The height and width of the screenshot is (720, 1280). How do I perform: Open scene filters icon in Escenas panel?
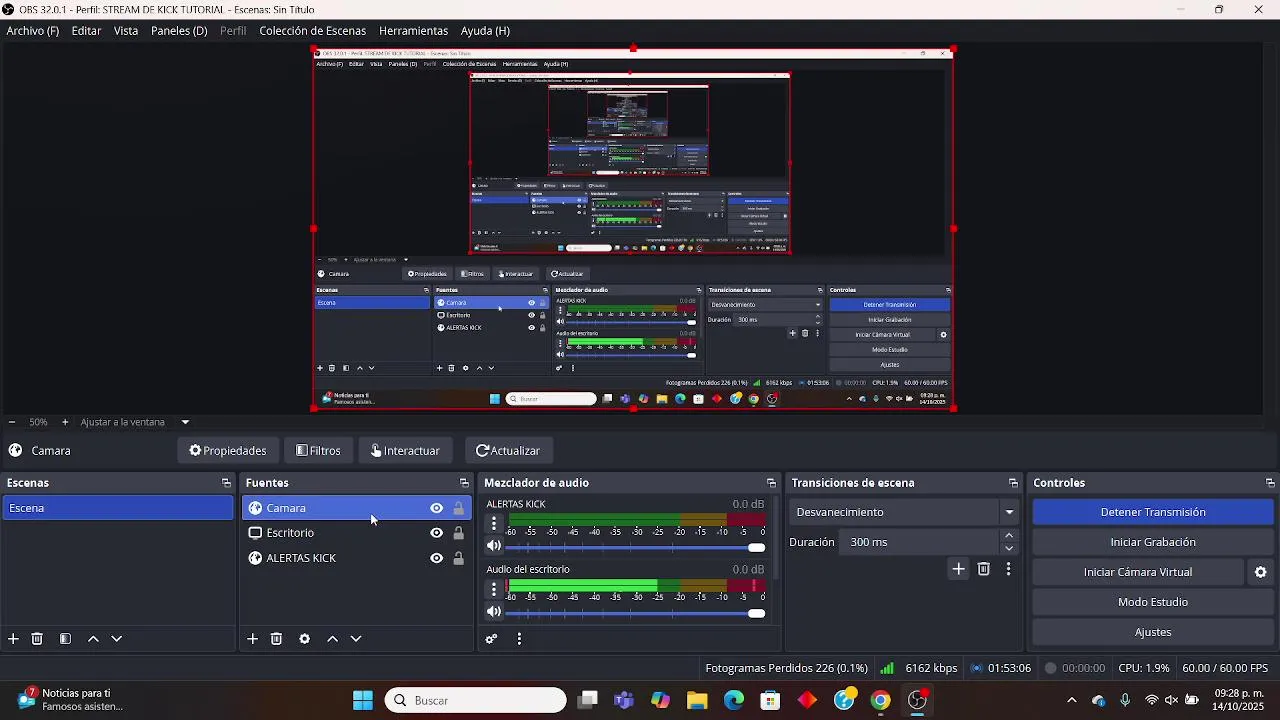point(65,639)
